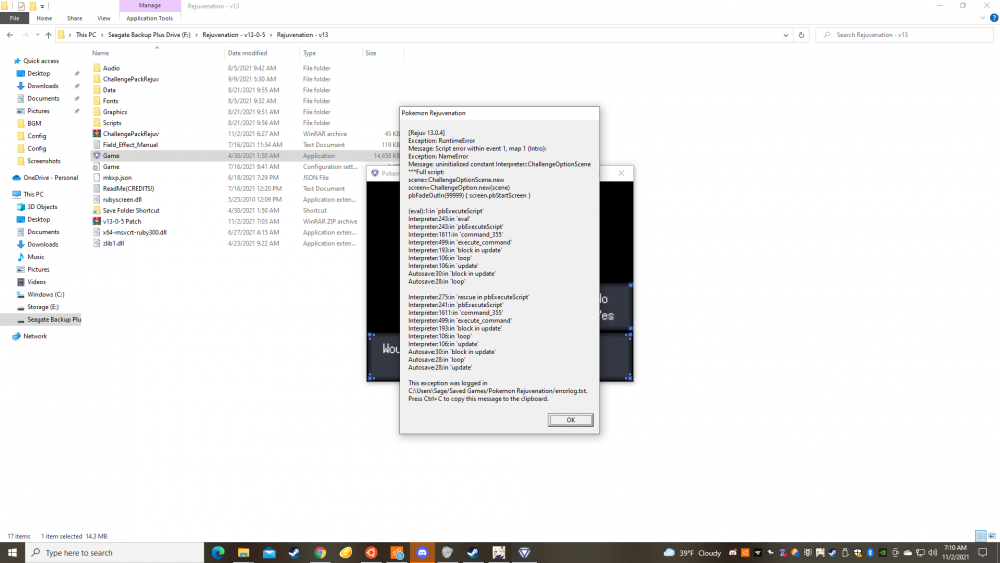Open 3D Objects under This PC

(x=42, y=207)
